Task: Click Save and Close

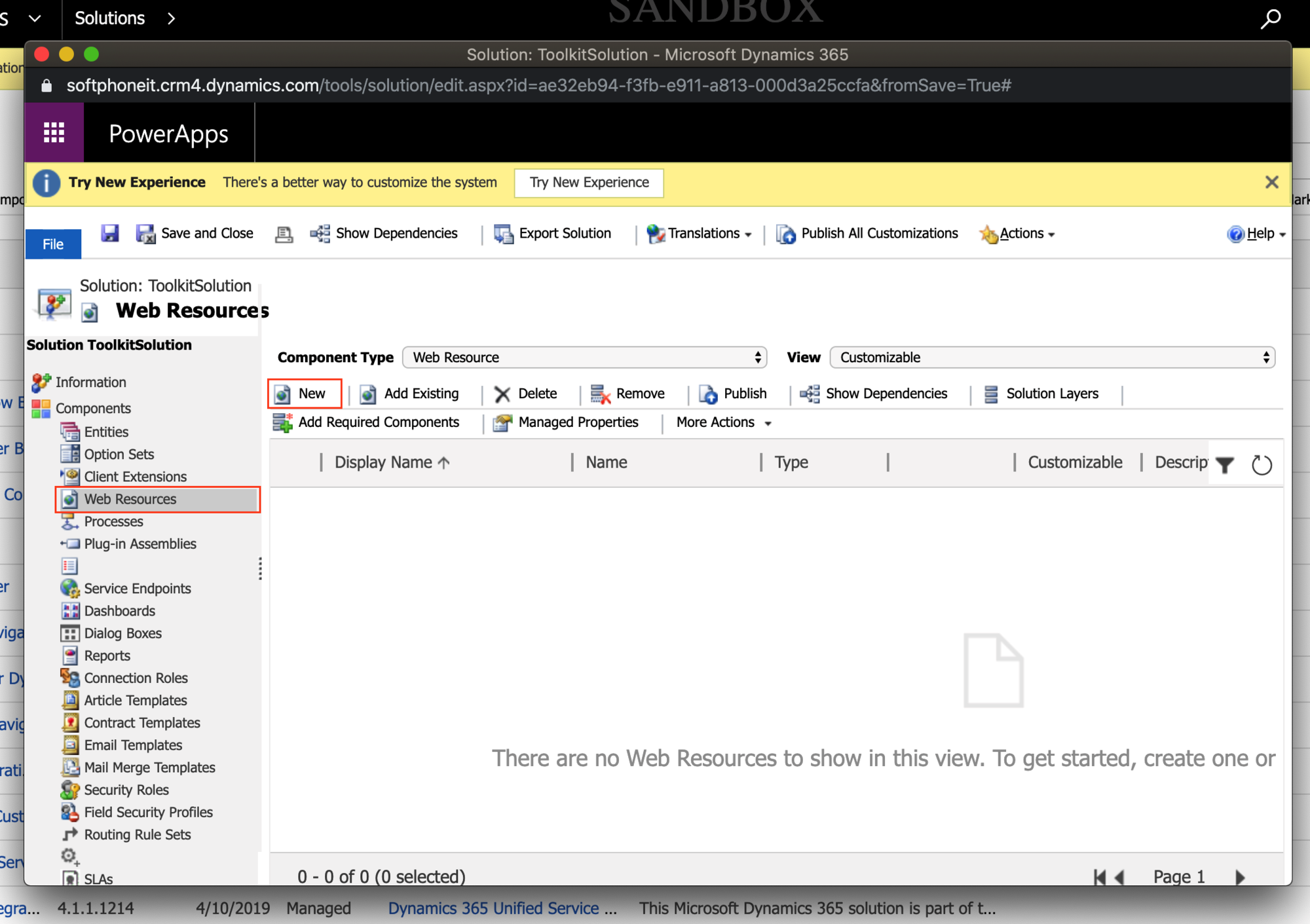Action: click(195, 233)
